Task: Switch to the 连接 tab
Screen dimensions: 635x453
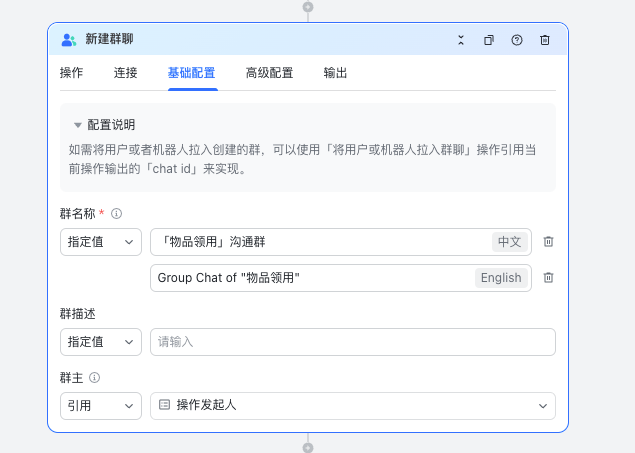Action: pyautogui.click(x=126, y=73)
